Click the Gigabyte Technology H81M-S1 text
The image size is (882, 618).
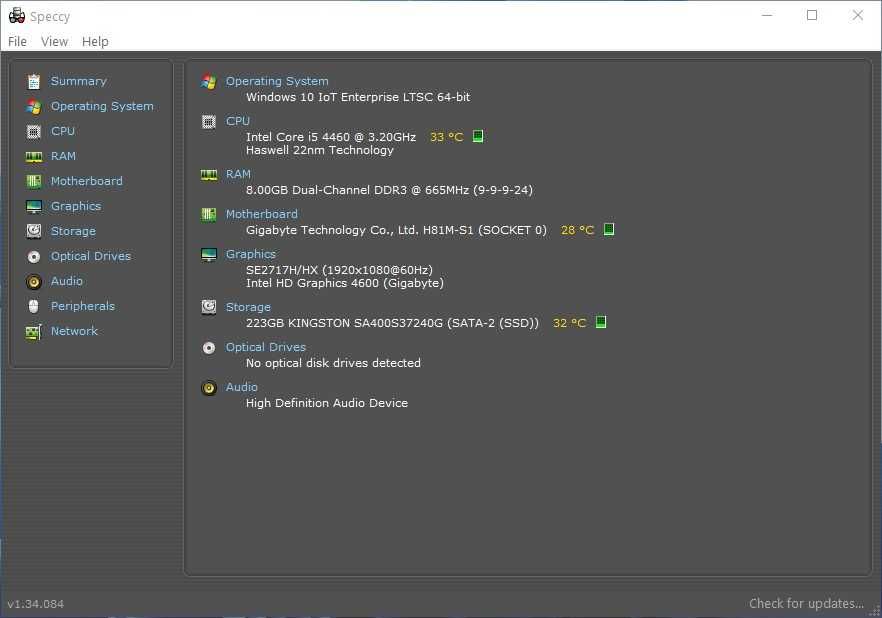(396, 230)
